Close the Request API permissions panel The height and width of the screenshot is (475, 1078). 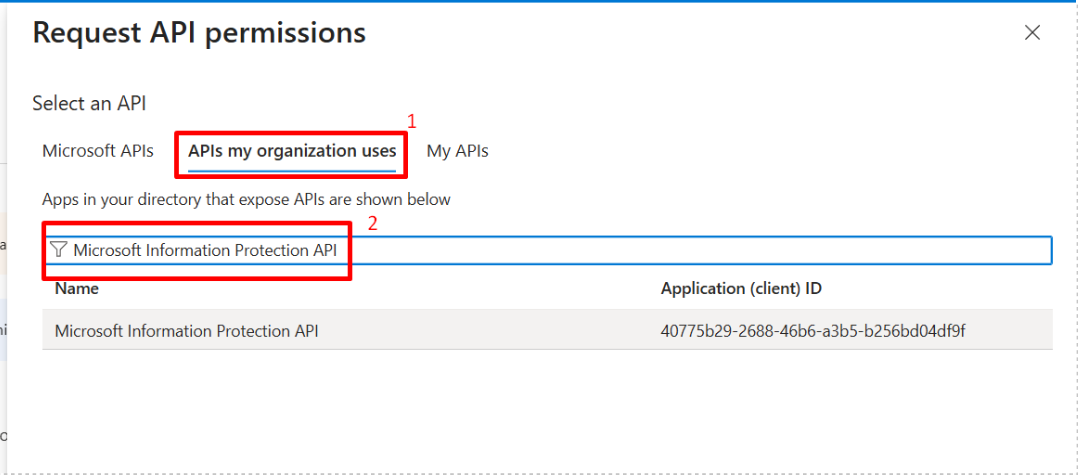click(1033, 33)
